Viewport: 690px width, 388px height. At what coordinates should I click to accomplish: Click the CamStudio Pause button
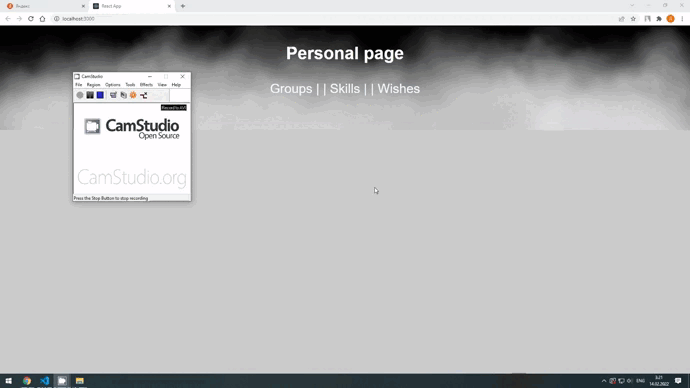(90, 95)
